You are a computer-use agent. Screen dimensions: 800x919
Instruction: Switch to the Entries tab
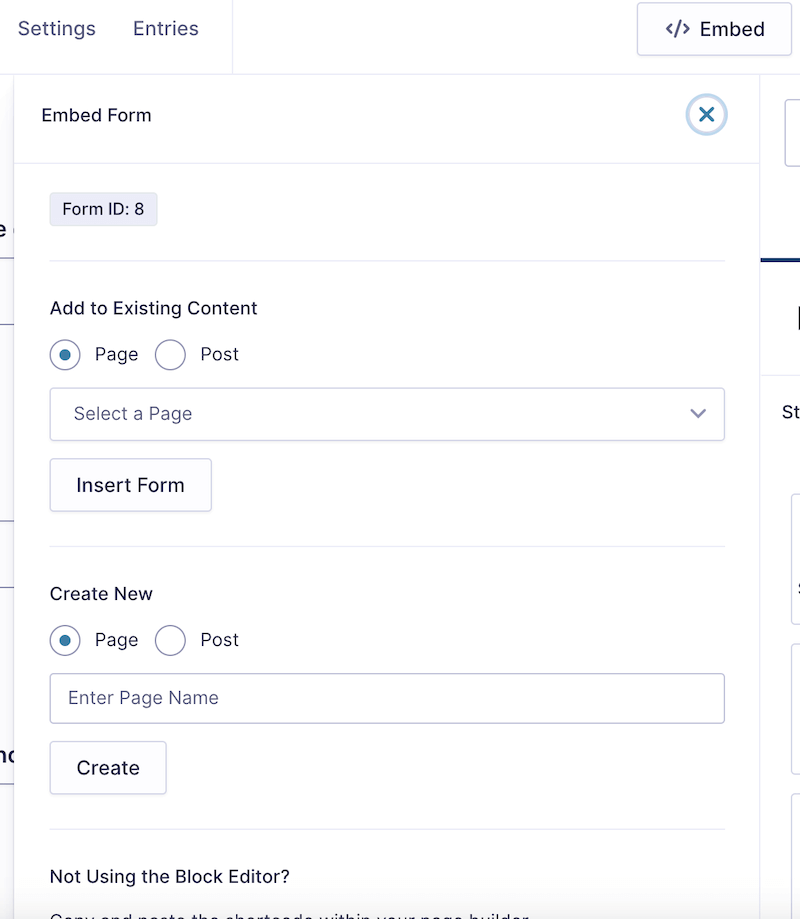tap(166, 28)
